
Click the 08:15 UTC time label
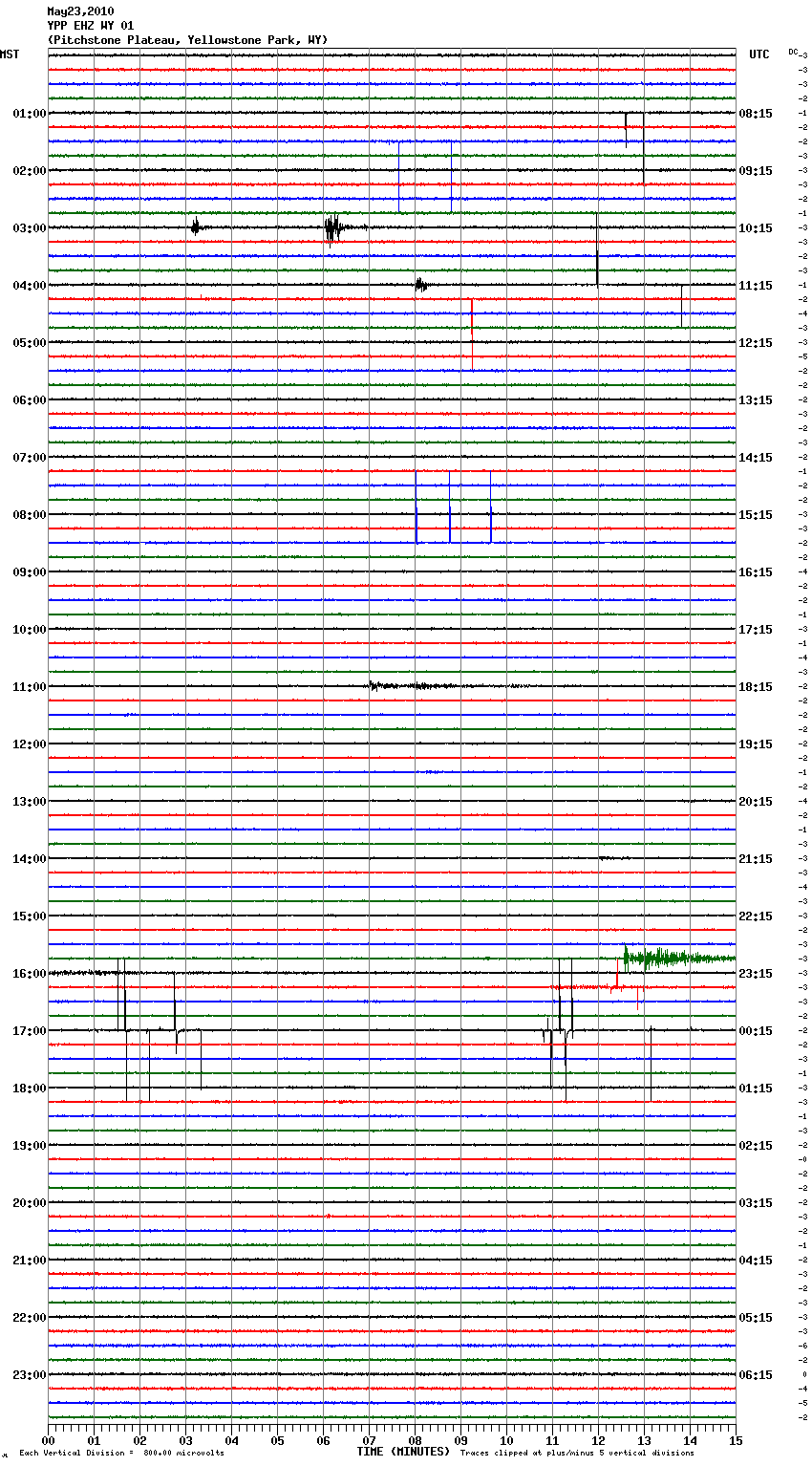[756, 114]
